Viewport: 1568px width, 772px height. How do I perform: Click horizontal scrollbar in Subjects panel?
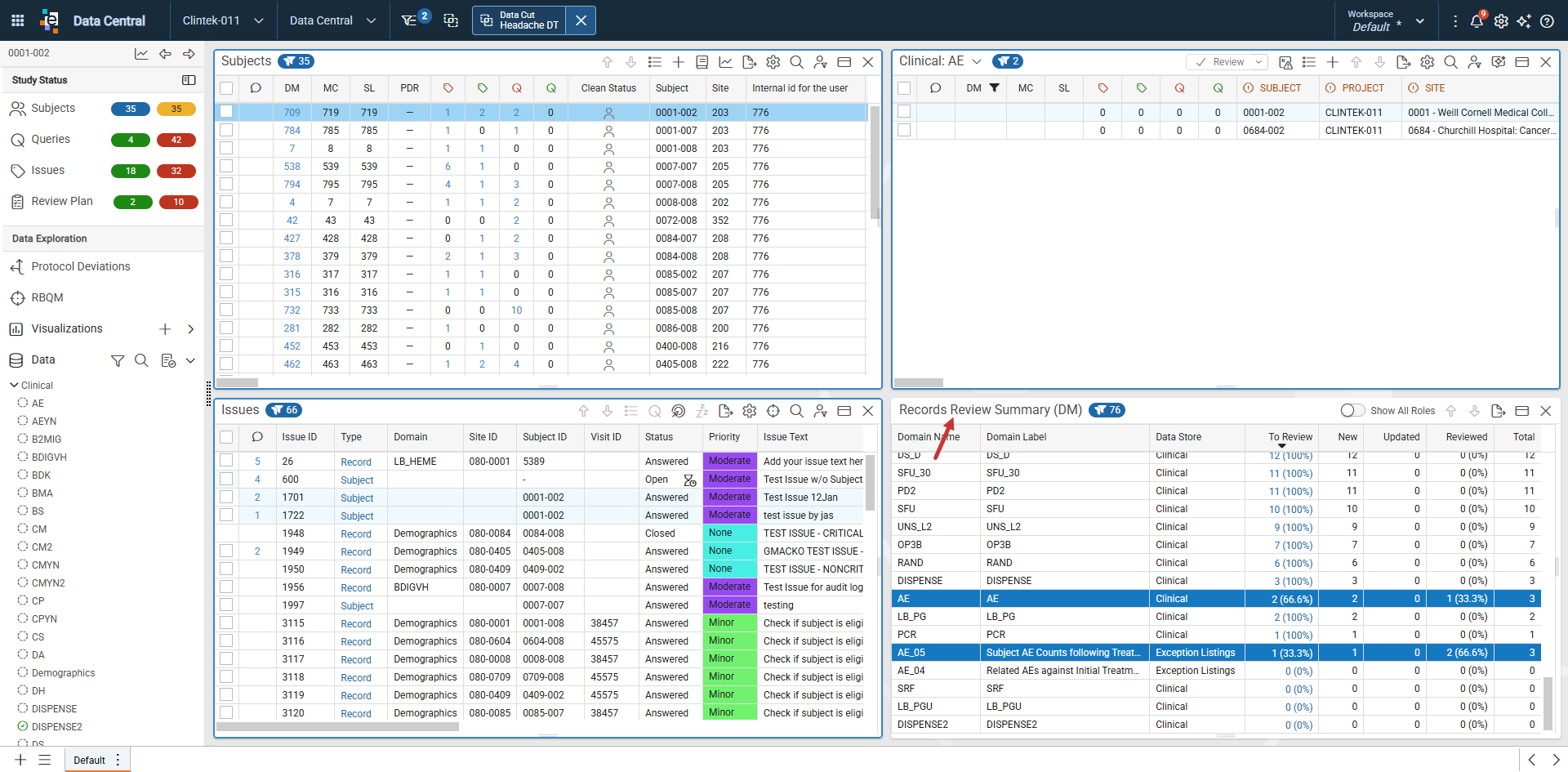(x=237, y=382)
